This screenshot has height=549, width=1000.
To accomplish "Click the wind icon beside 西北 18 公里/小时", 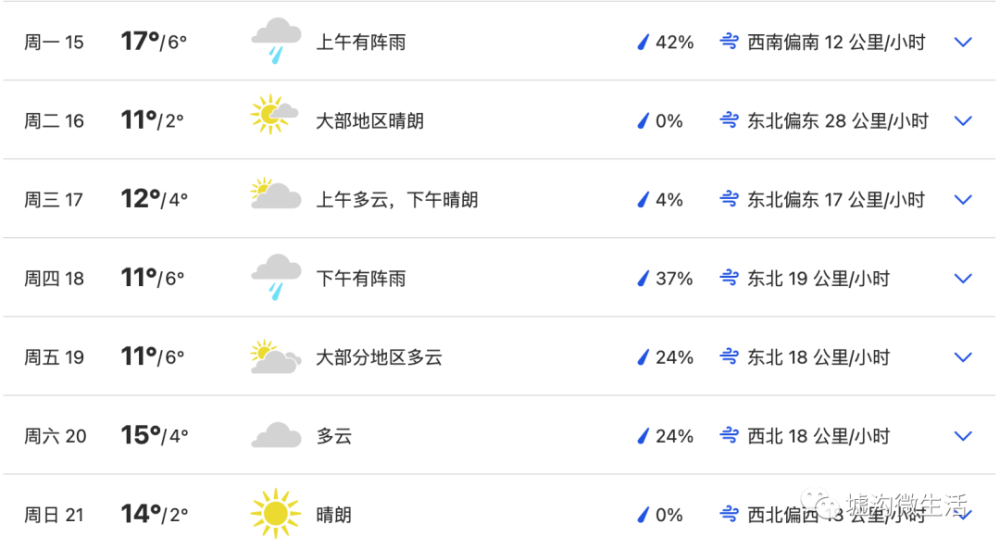I will 729,436.
